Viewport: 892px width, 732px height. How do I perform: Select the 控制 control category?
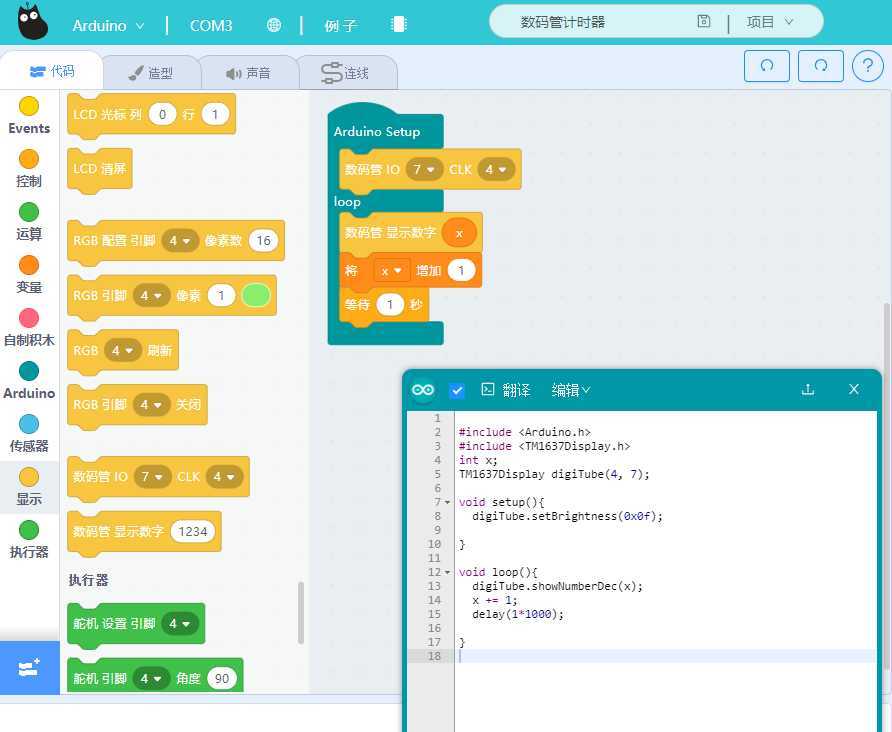29,169
